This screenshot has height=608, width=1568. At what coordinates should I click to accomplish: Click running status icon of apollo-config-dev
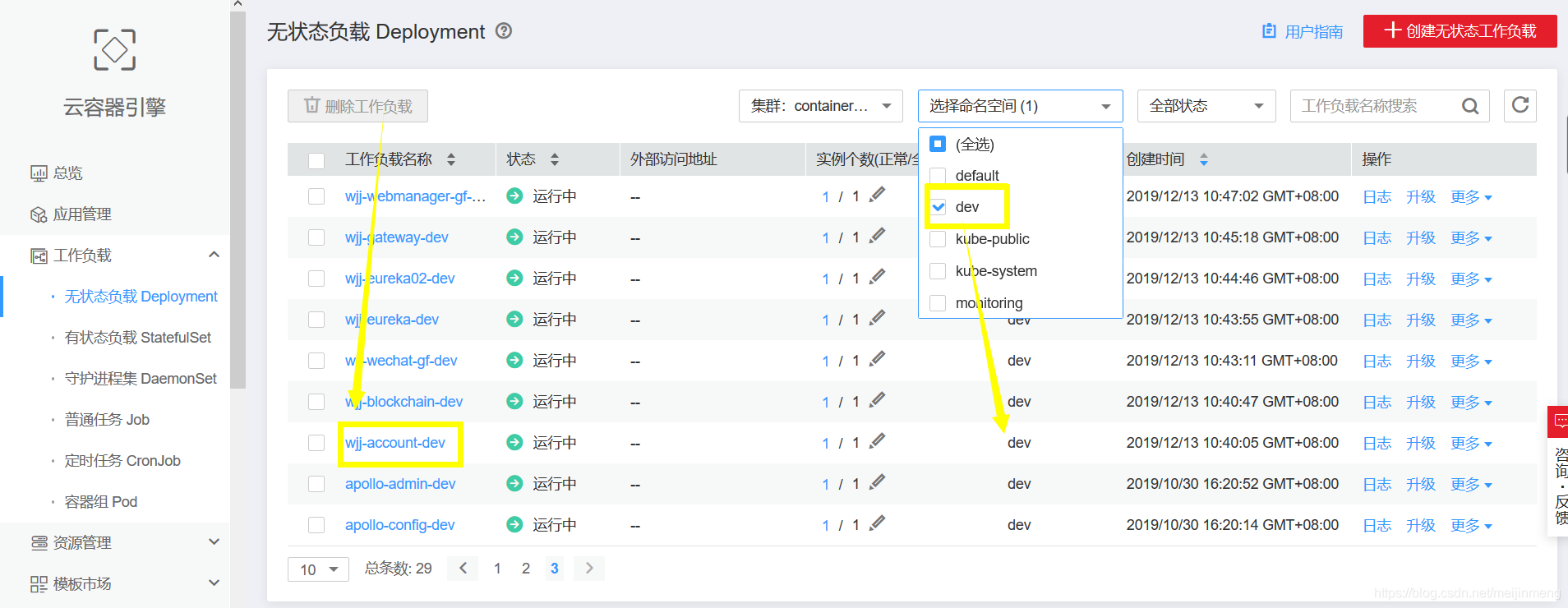(514, 525)
